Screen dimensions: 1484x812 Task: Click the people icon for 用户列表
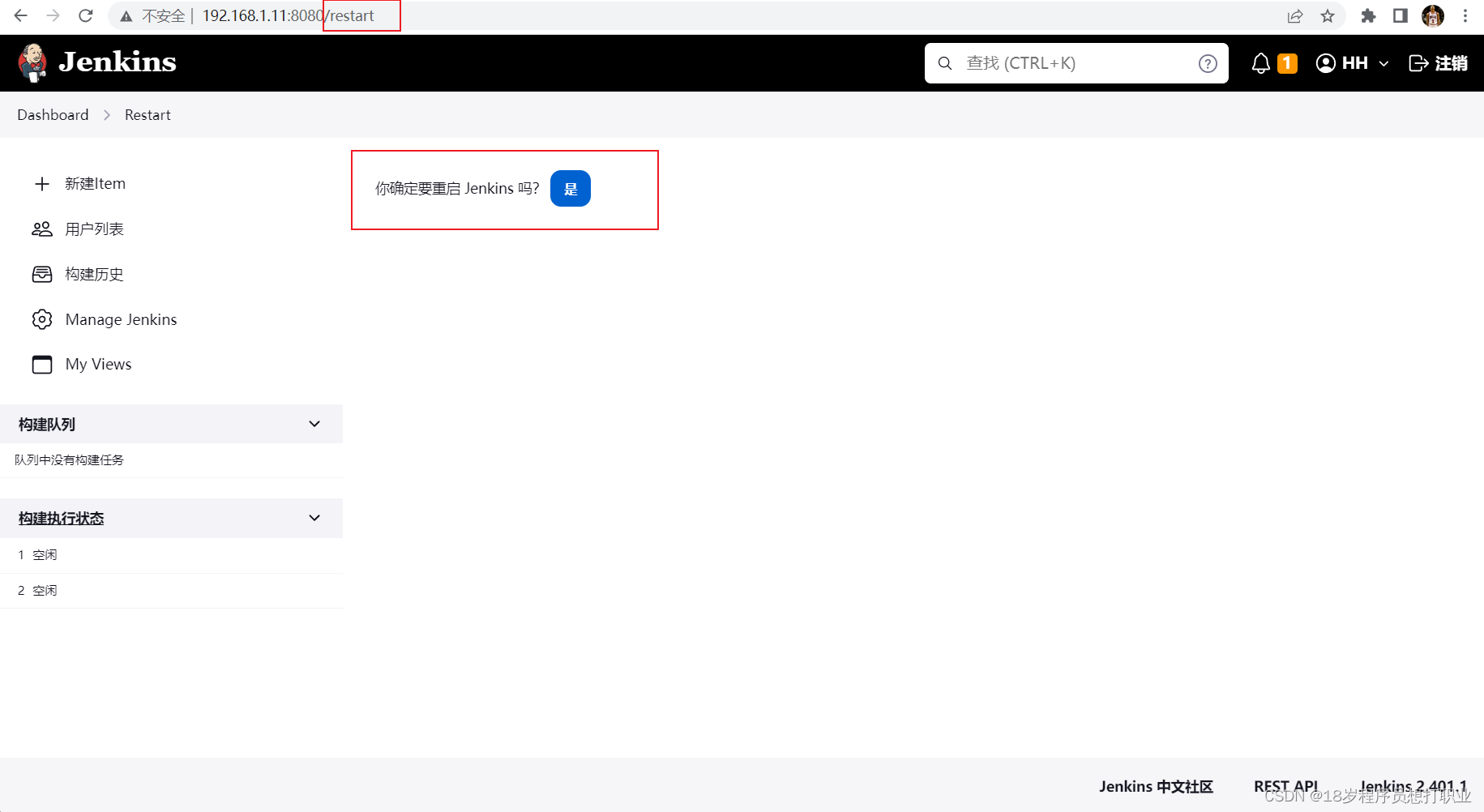click(42, 229)
